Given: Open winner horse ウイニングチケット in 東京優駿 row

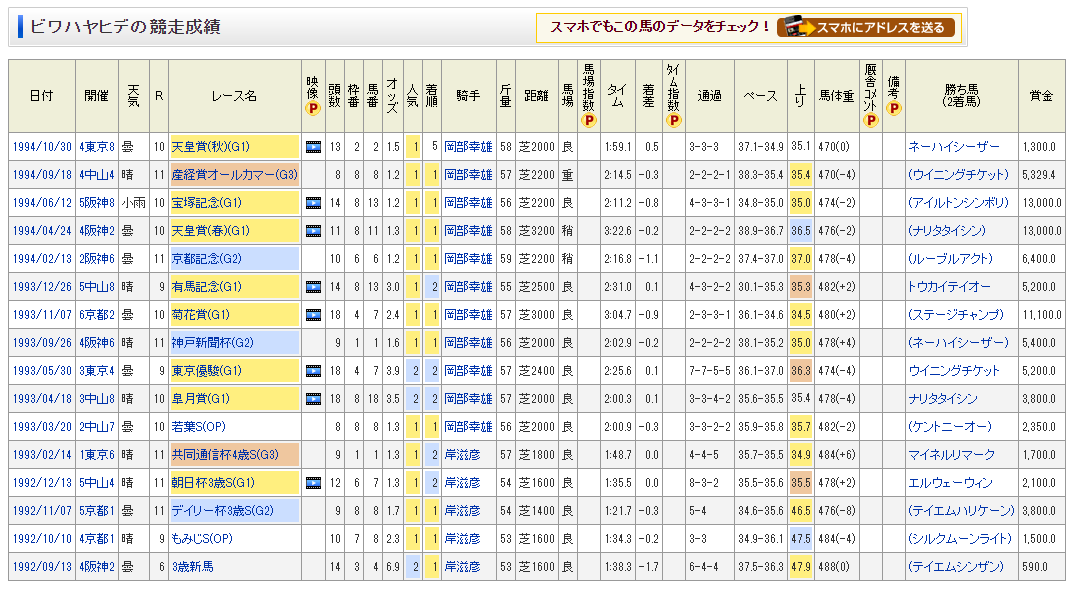Looking at the screenshot, I should [x=953, y=371].
